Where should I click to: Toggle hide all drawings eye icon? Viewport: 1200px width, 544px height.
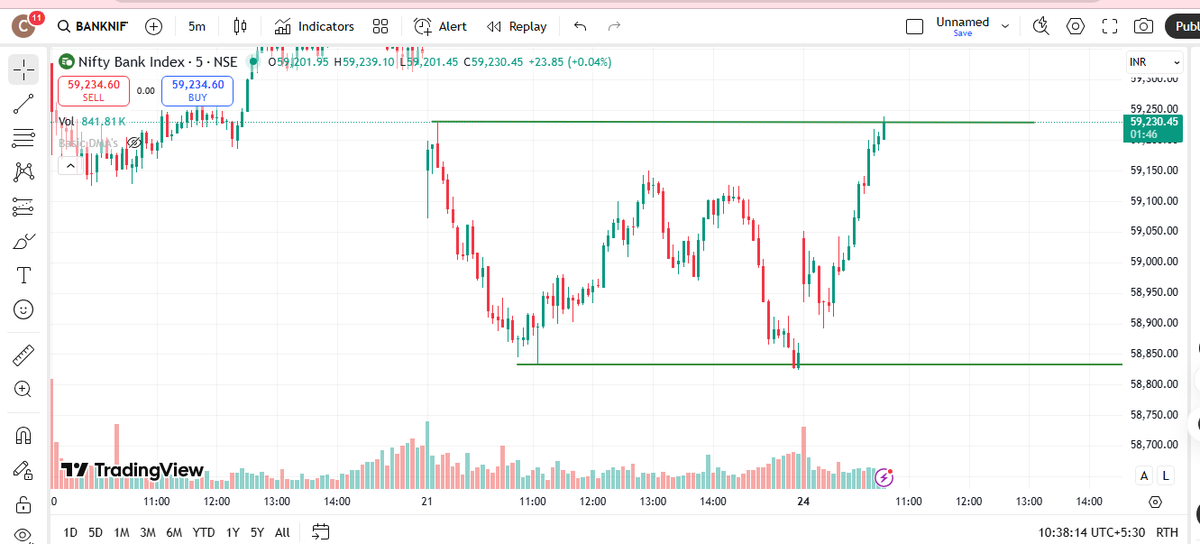(24, 535)
